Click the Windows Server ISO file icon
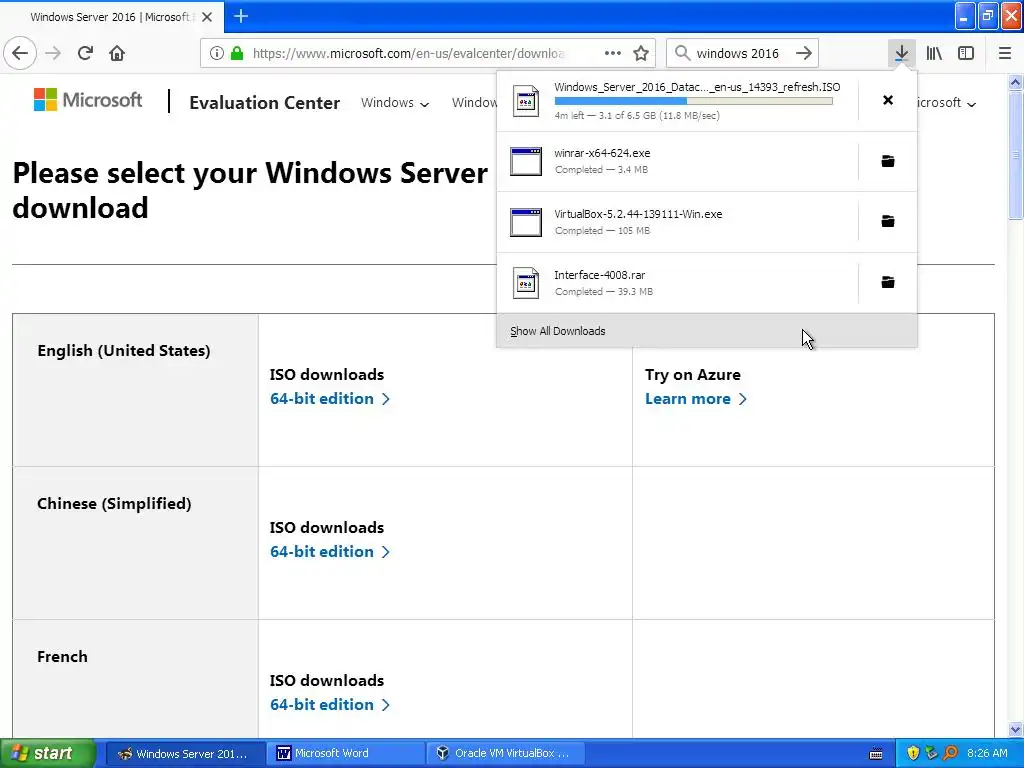The image size is (1024, 768). click(x=526, y=101)
